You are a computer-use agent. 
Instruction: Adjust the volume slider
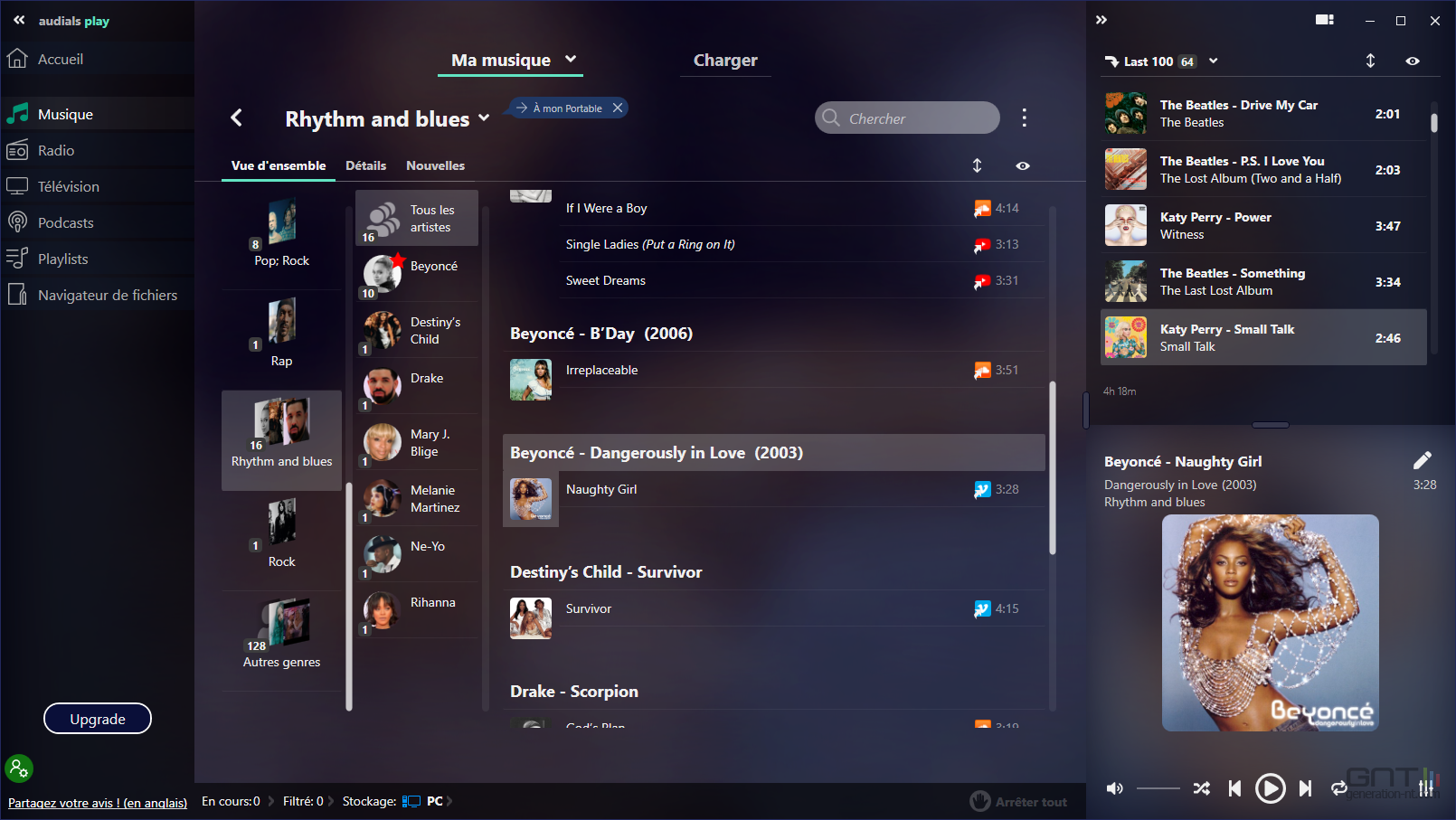tap(1158, 788)
